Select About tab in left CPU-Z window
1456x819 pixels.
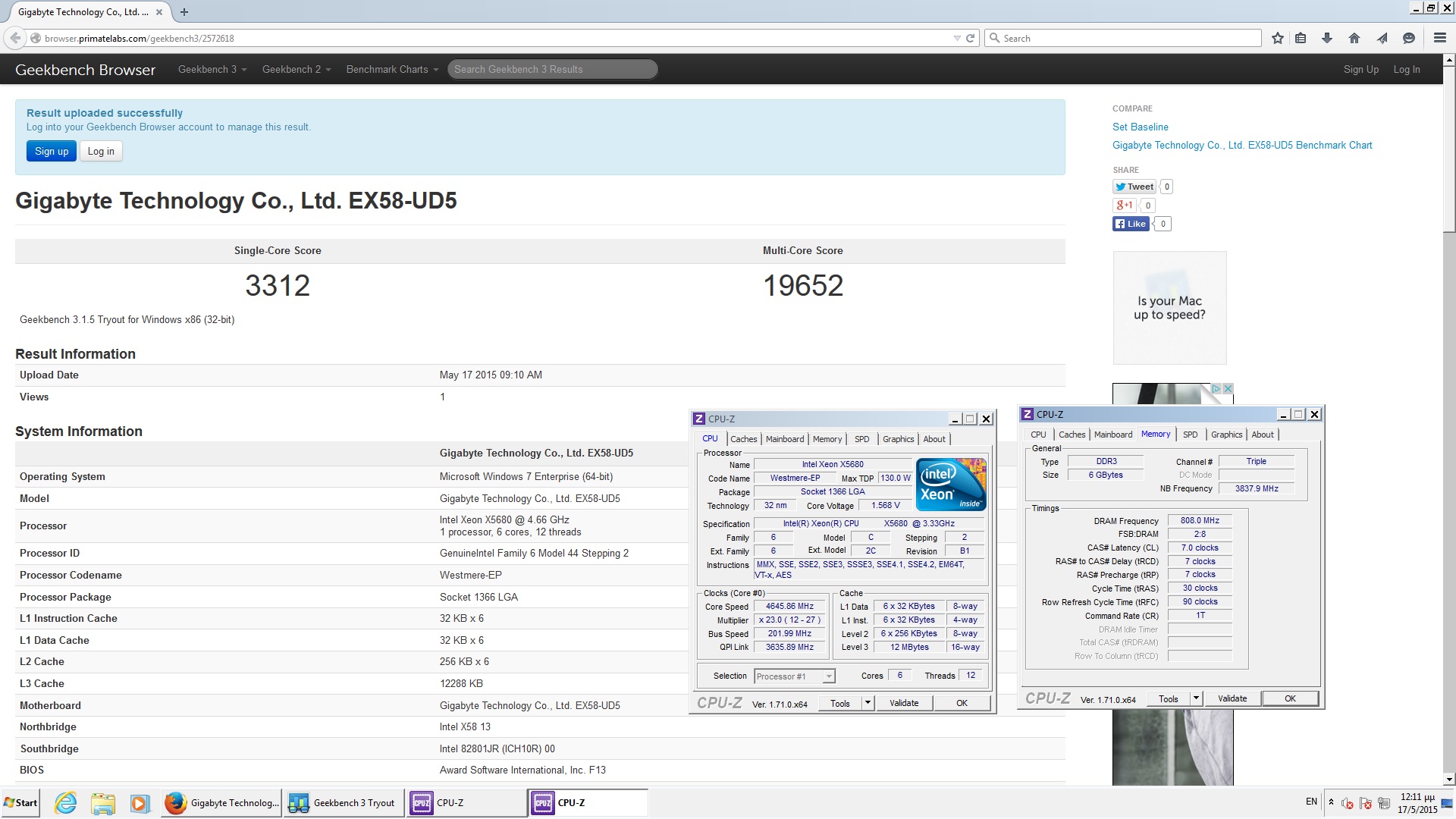(934, 439)
